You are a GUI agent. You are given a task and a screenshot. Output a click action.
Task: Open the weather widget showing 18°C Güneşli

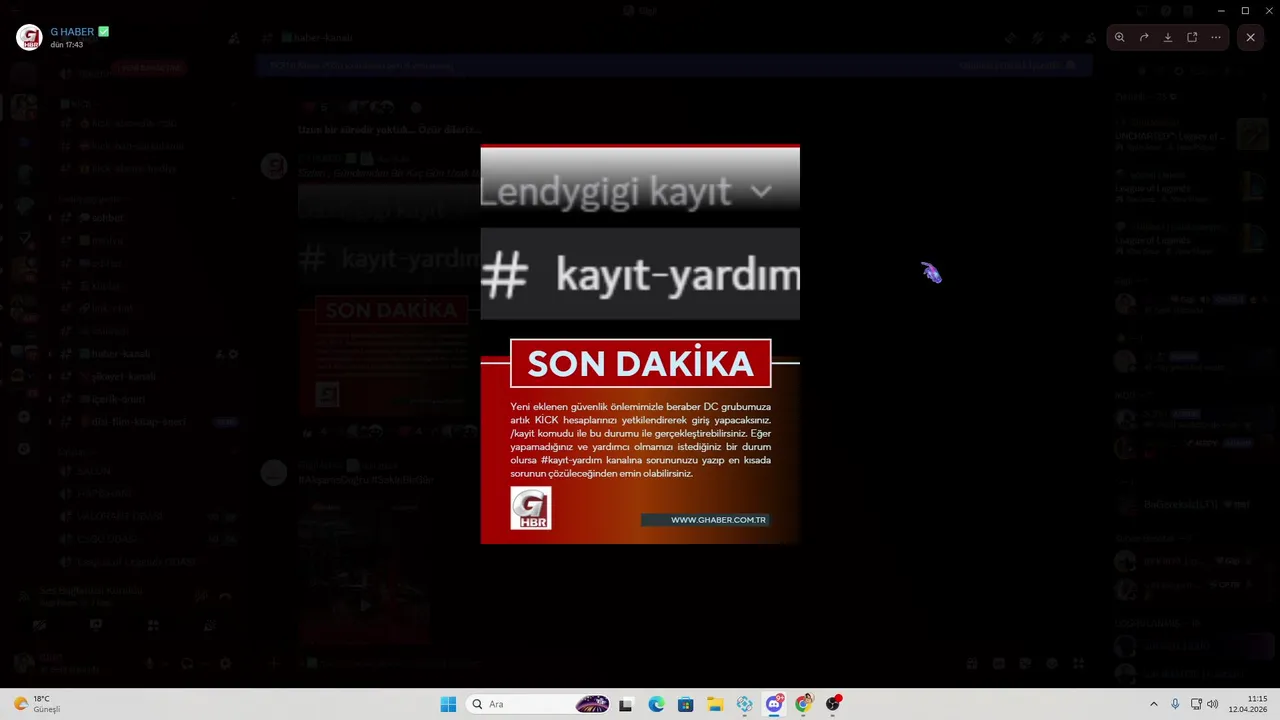(38, 704)
